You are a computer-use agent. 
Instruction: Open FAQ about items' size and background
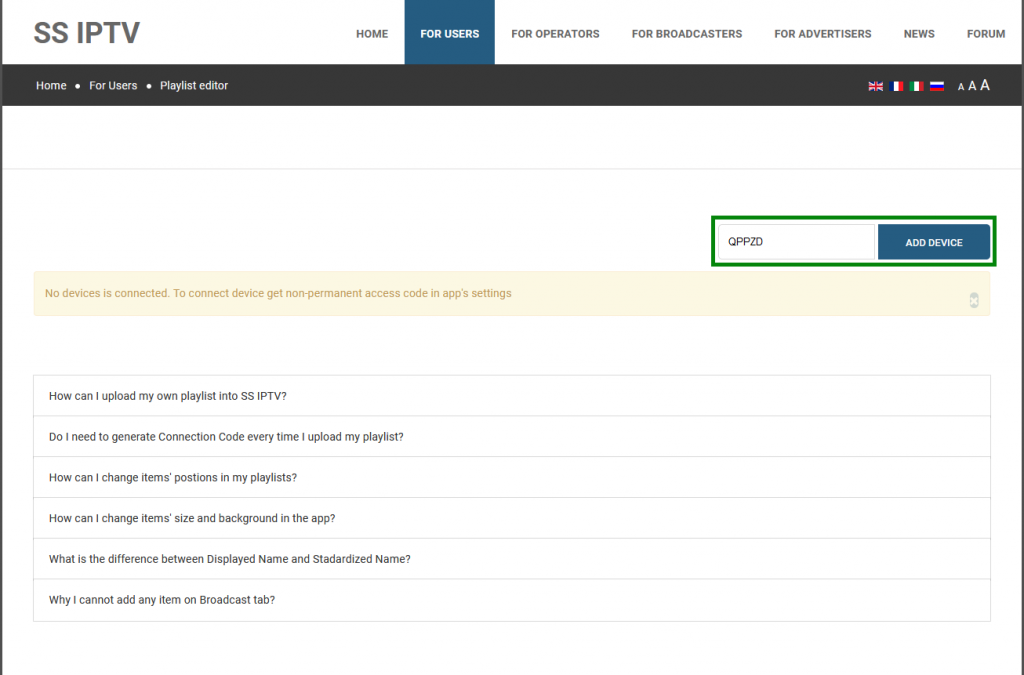coord(192,519)
